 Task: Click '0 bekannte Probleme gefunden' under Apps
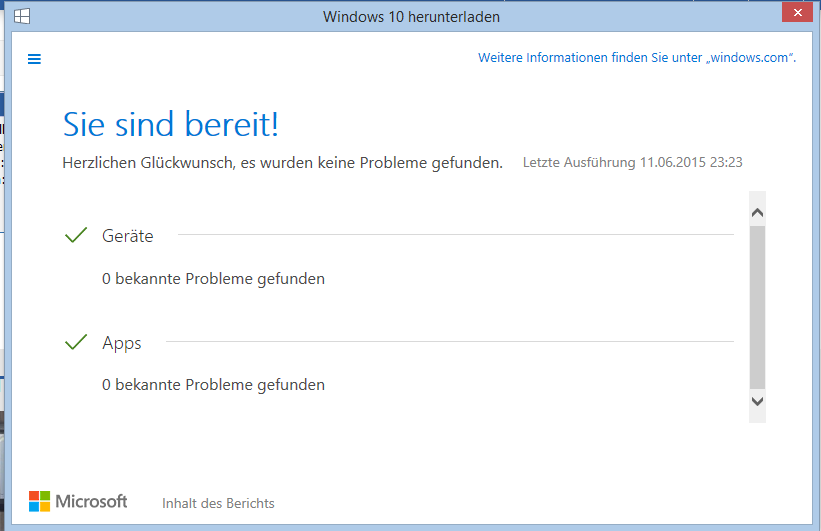point(213,385)
